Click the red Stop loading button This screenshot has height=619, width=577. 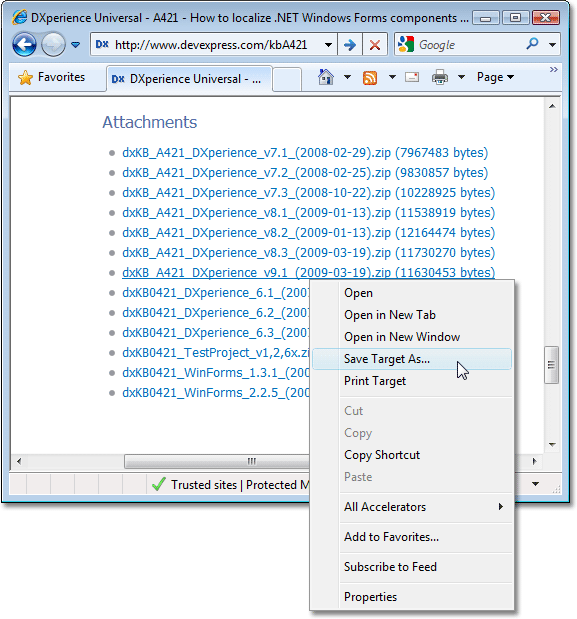(375, 45)
